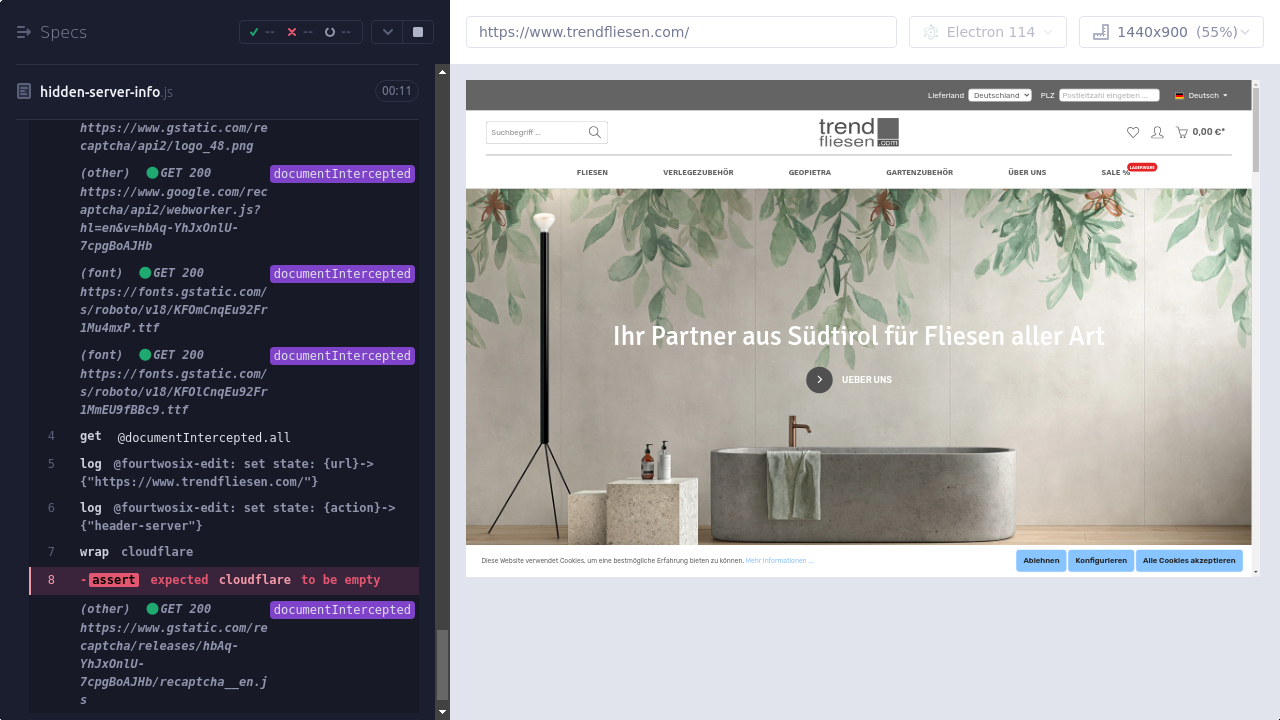Open the GARTENZUBEHÖR navigation menu
Image resolution: width=1280 pixels, height=720 pixels.
[x=919, y=173]
